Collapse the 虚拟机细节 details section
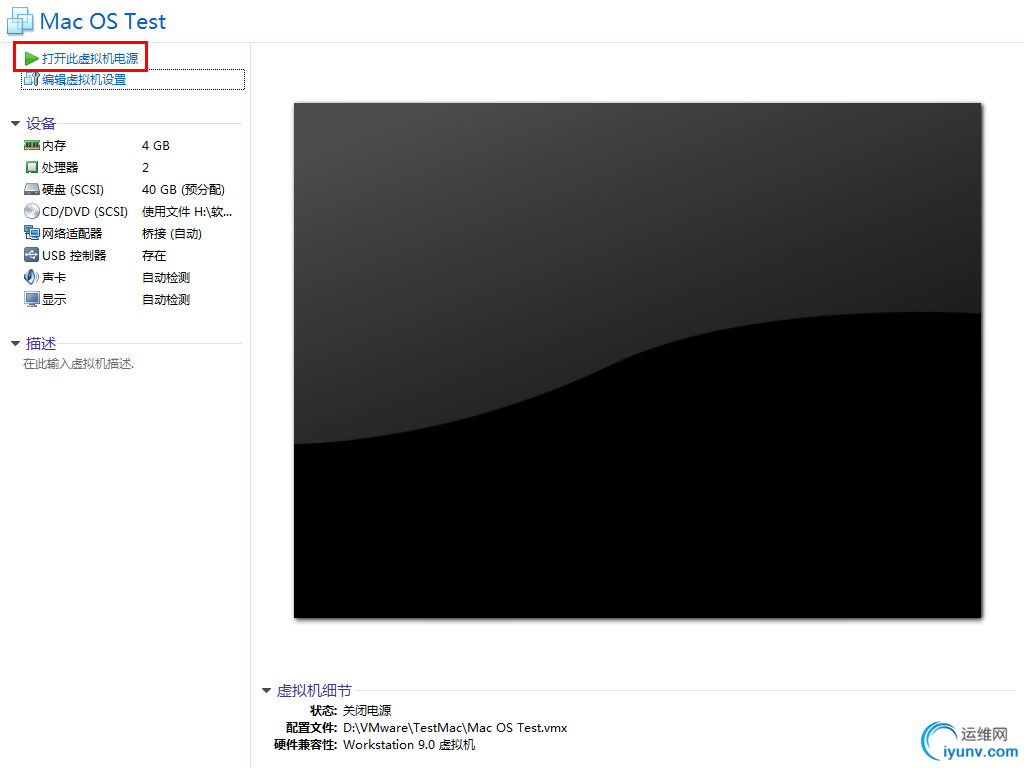 click(x=266, y=690)
